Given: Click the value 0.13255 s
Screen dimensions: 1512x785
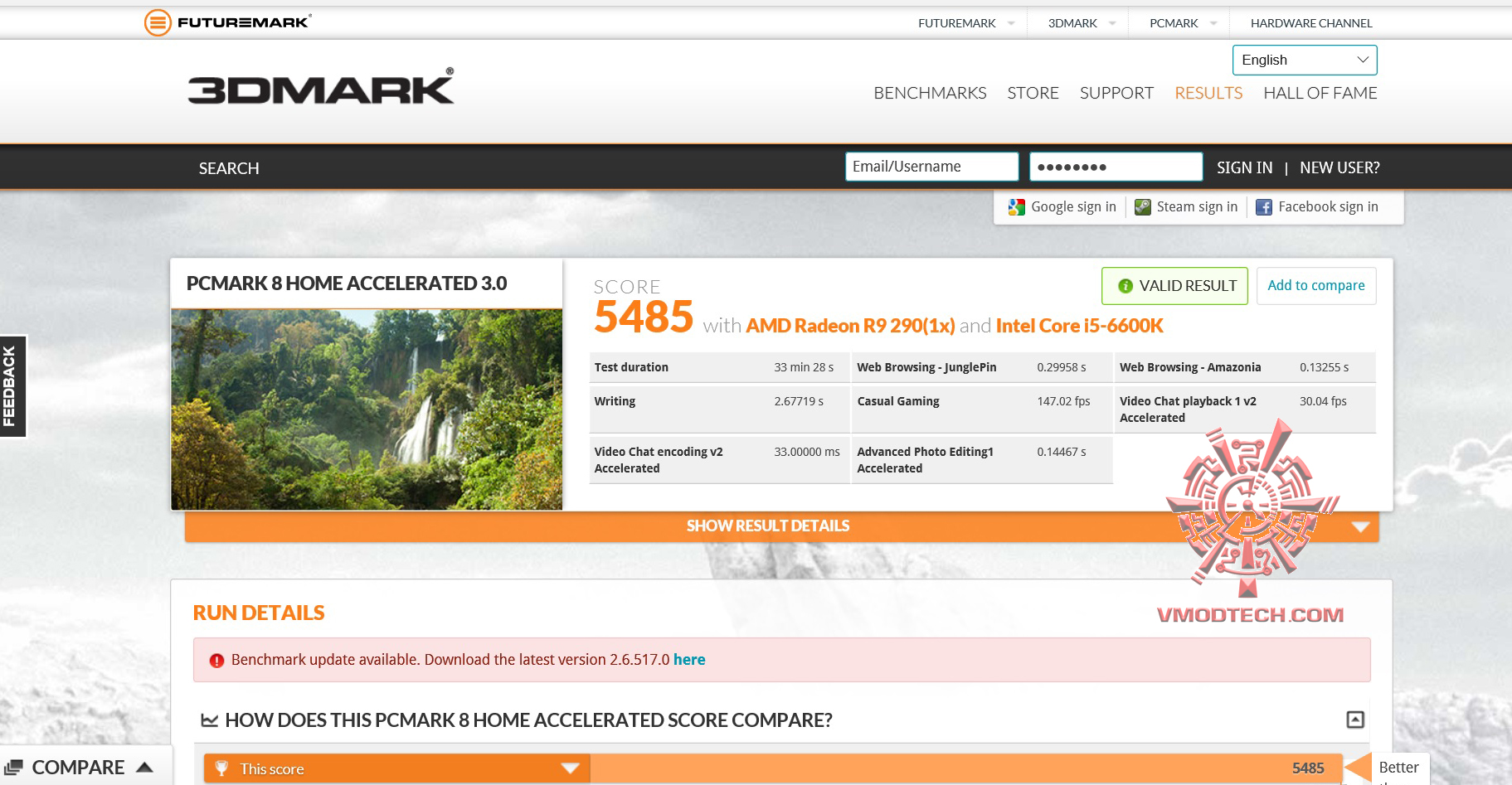Looking at the screenshot, I should (1324, 367).
